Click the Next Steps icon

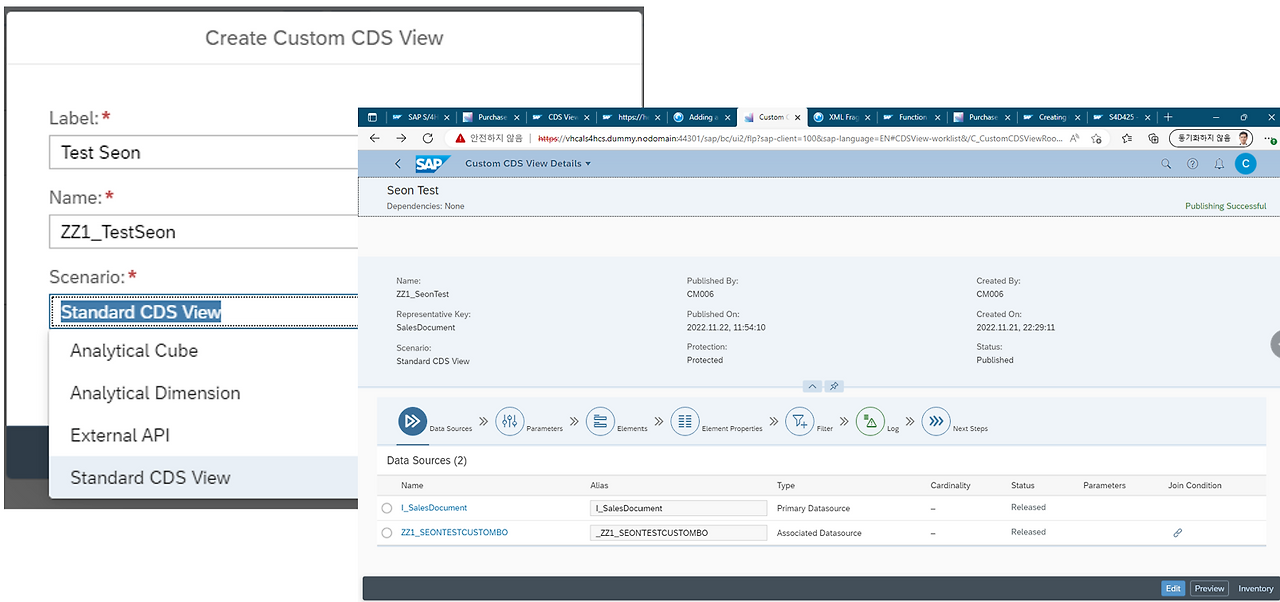coord(936,421)
